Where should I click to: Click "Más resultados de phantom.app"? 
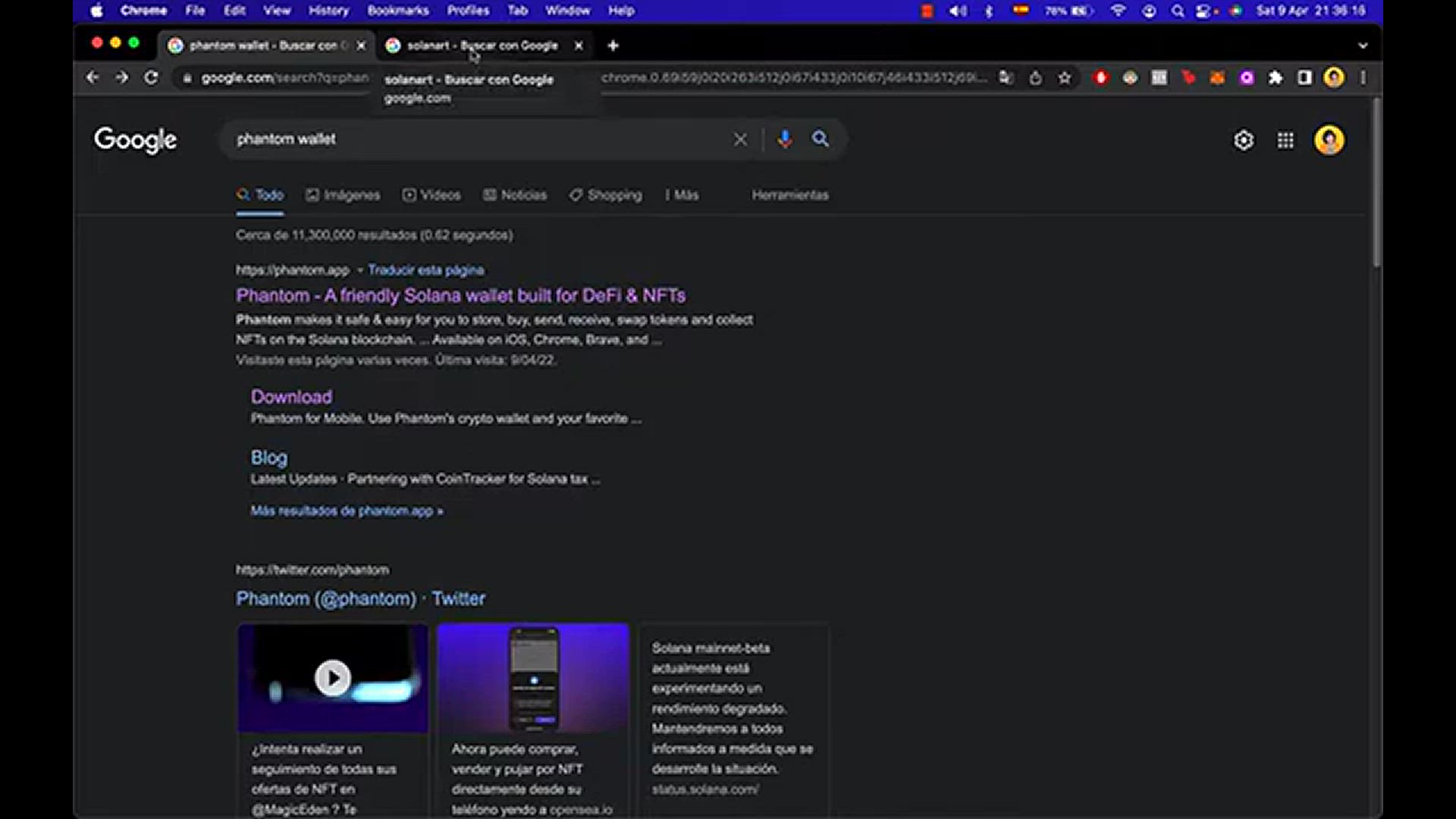347,511
